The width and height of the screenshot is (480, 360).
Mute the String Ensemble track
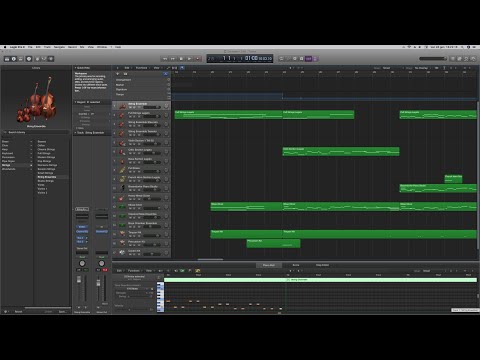click(x=131, y=107)
